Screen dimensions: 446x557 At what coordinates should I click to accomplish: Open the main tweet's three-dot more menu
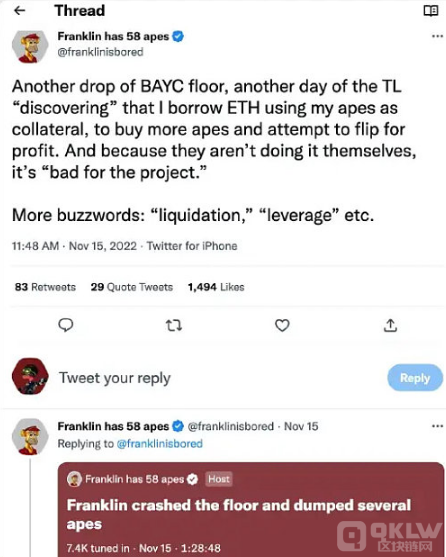click(437, 36)
